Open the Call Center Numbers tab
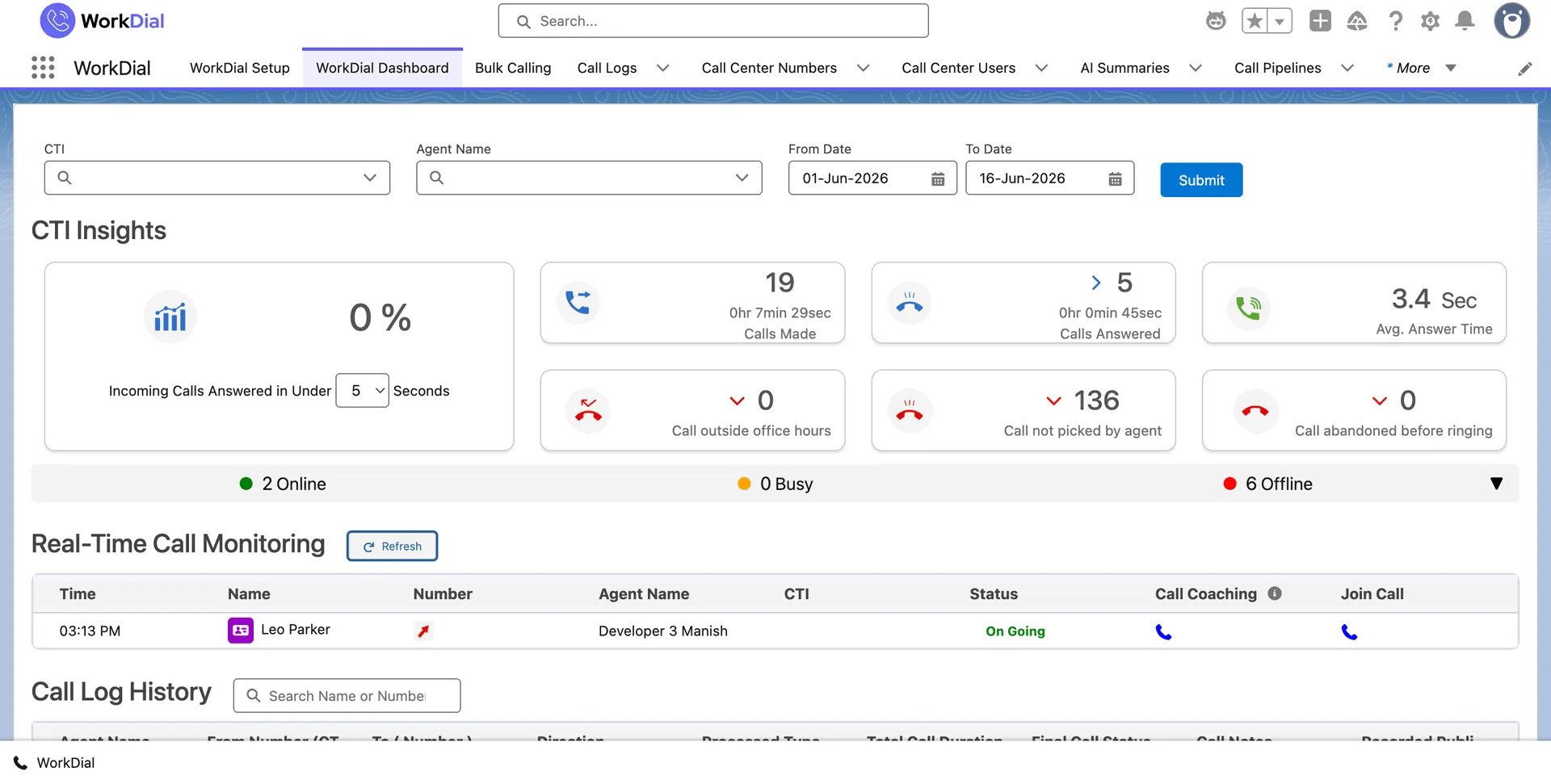Screen dimensions: 1551x784 [x=769, y=68]
